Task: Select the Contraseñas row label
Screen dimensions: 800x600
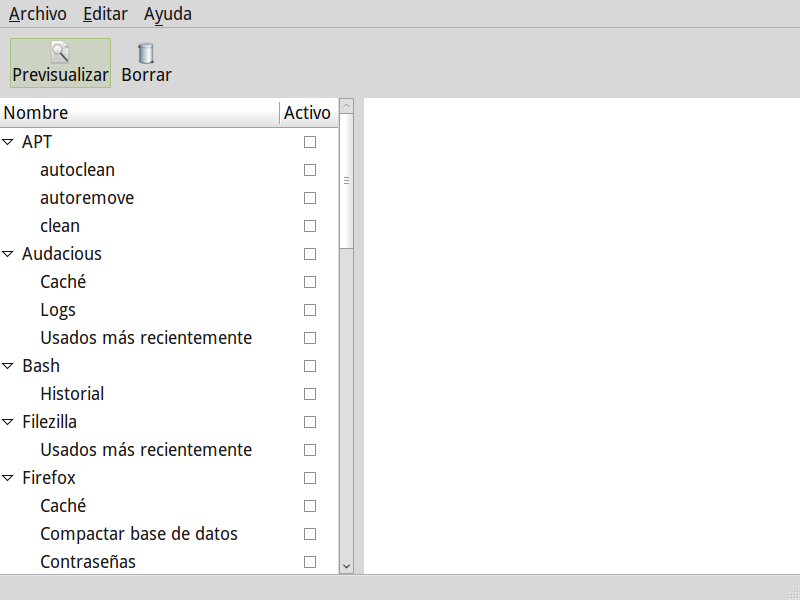Action: [x=88, y=562]
